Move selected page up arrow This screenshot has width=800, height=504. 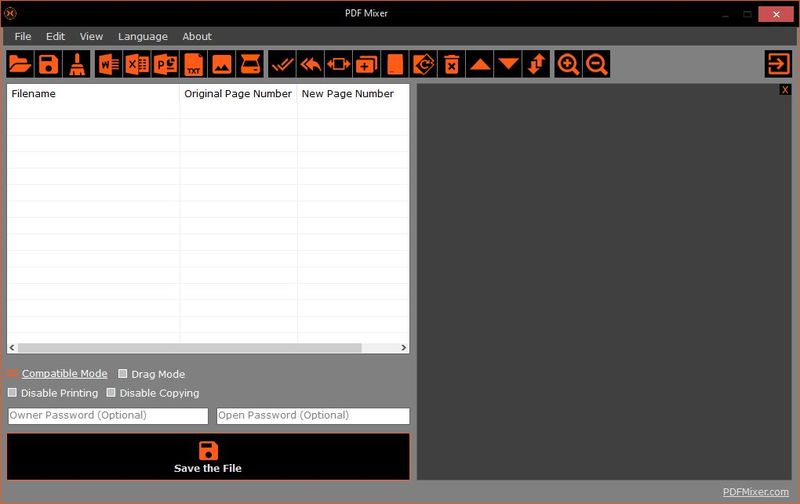[x=480, y=64]
